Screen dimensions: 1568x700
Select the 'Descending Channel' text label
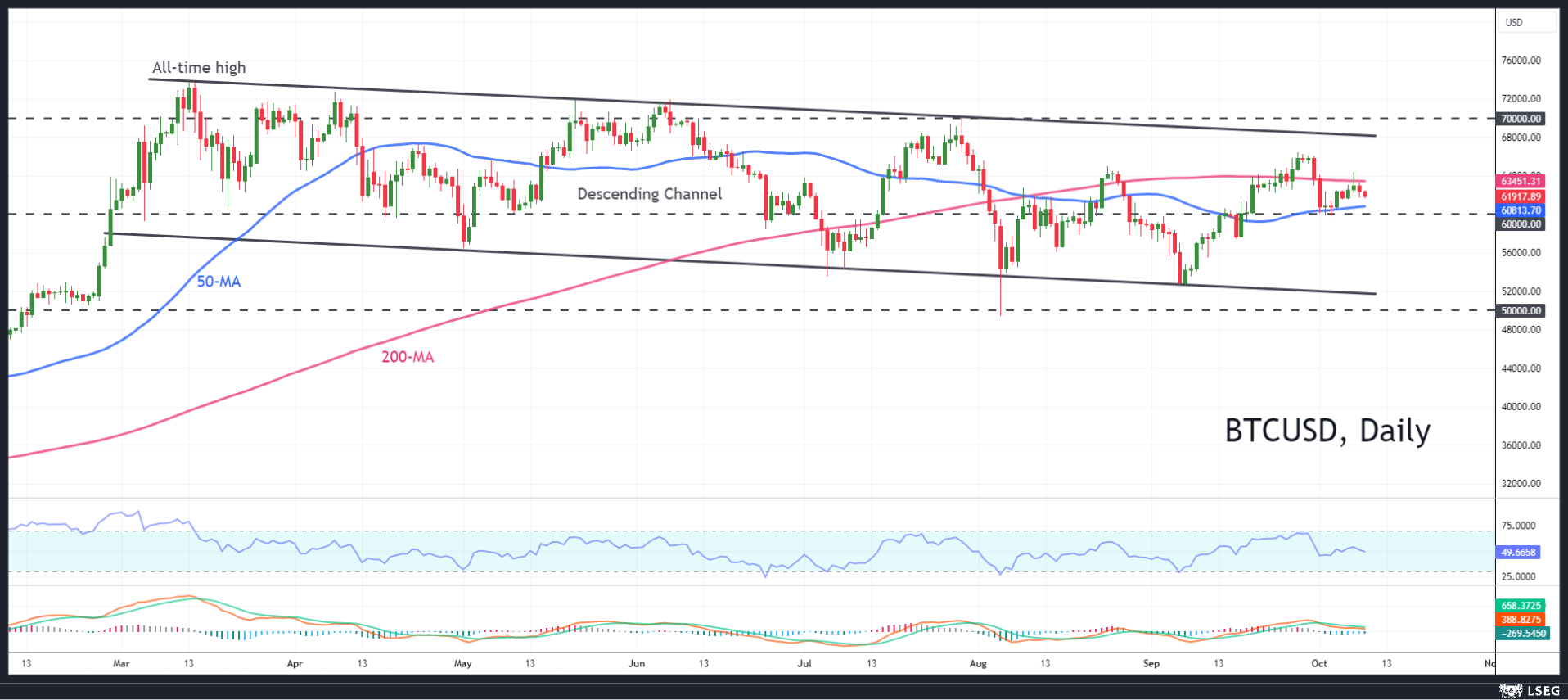(x=650, y=194)
